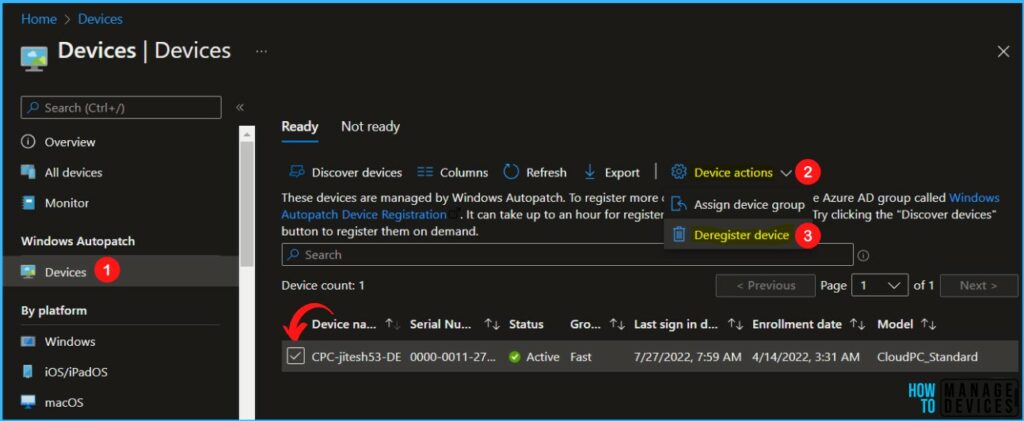Viewport: 1024px width, 421px height.
Task: Click the green Active status icon
Action: [x=515, y=357]
